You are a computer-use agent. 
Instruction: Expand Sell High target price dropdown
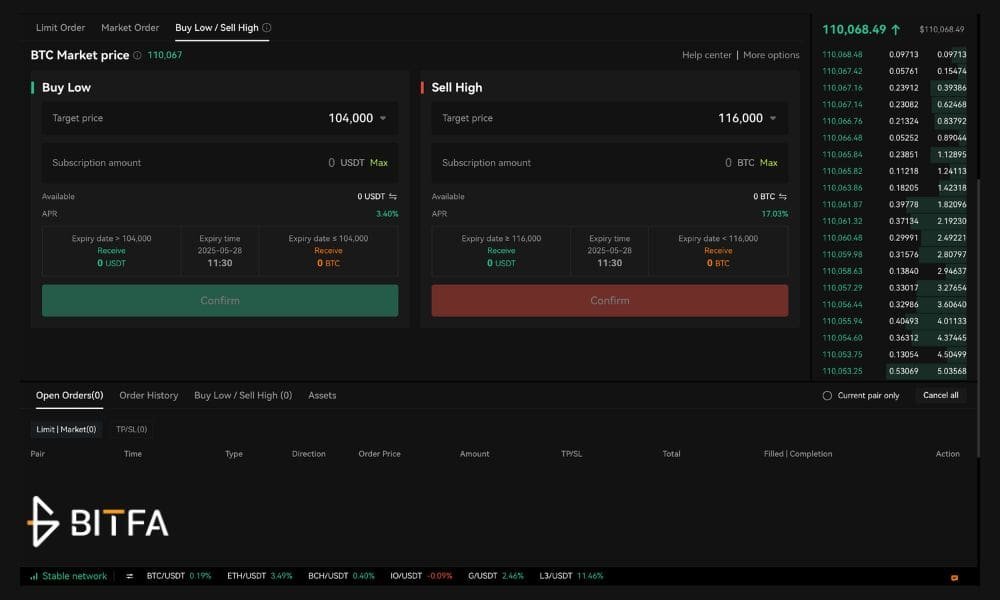click(773, 118)
